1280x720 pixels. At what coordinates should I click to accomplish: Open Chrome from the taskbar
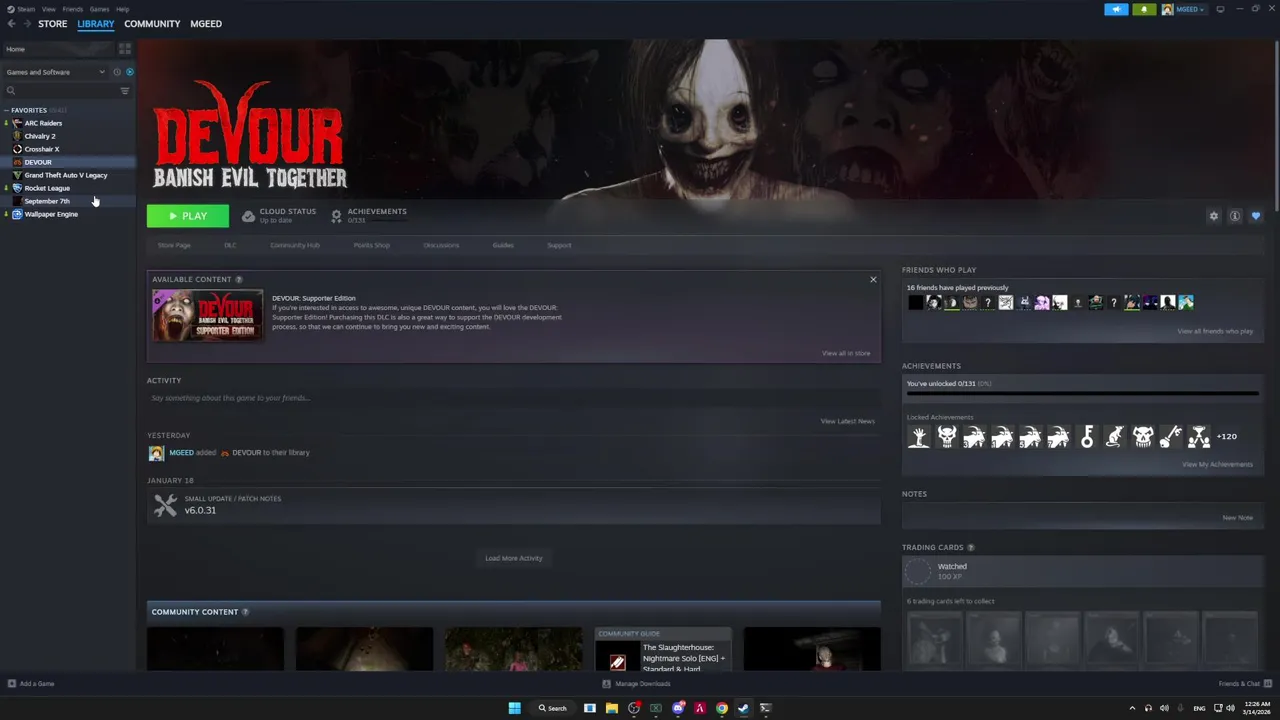[x=721, y=708]
